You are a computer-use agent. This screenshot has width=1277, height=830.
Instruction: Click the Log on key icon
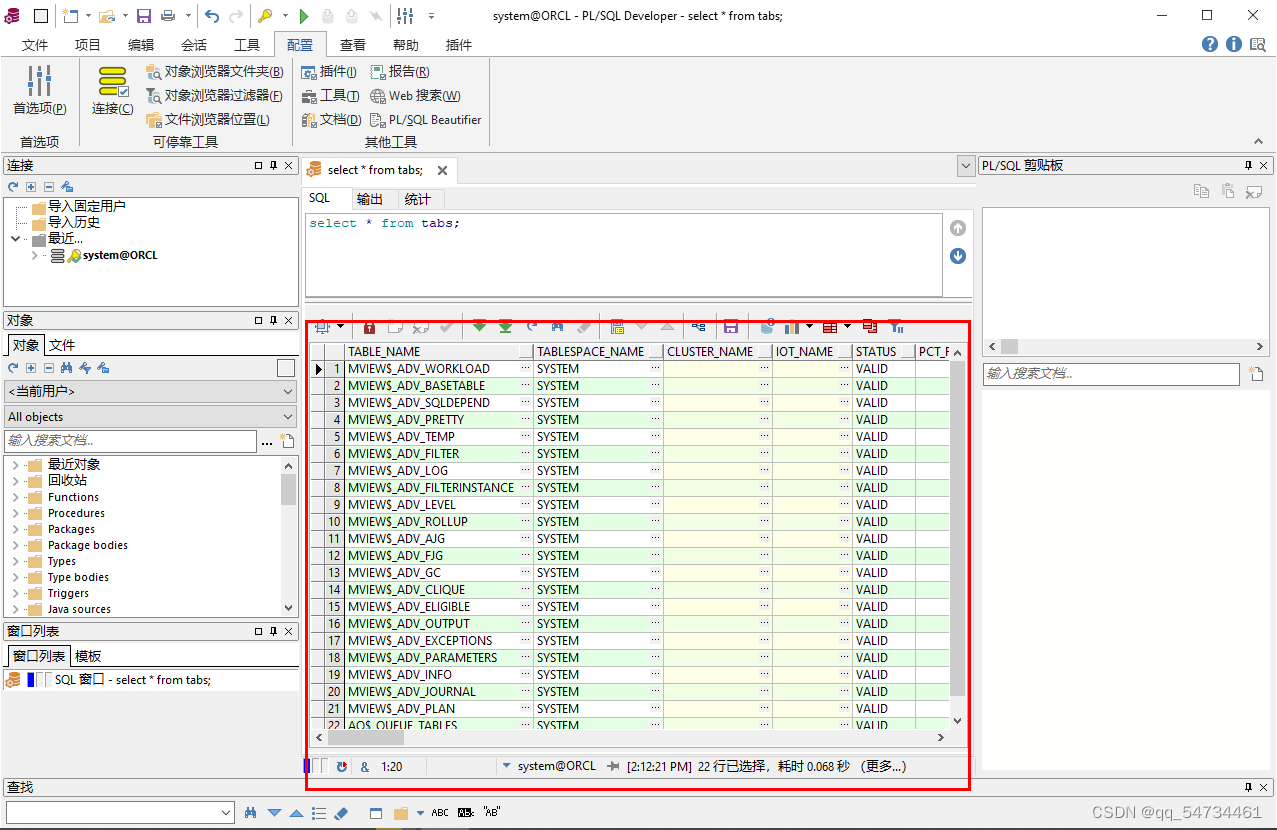[265, 15]
